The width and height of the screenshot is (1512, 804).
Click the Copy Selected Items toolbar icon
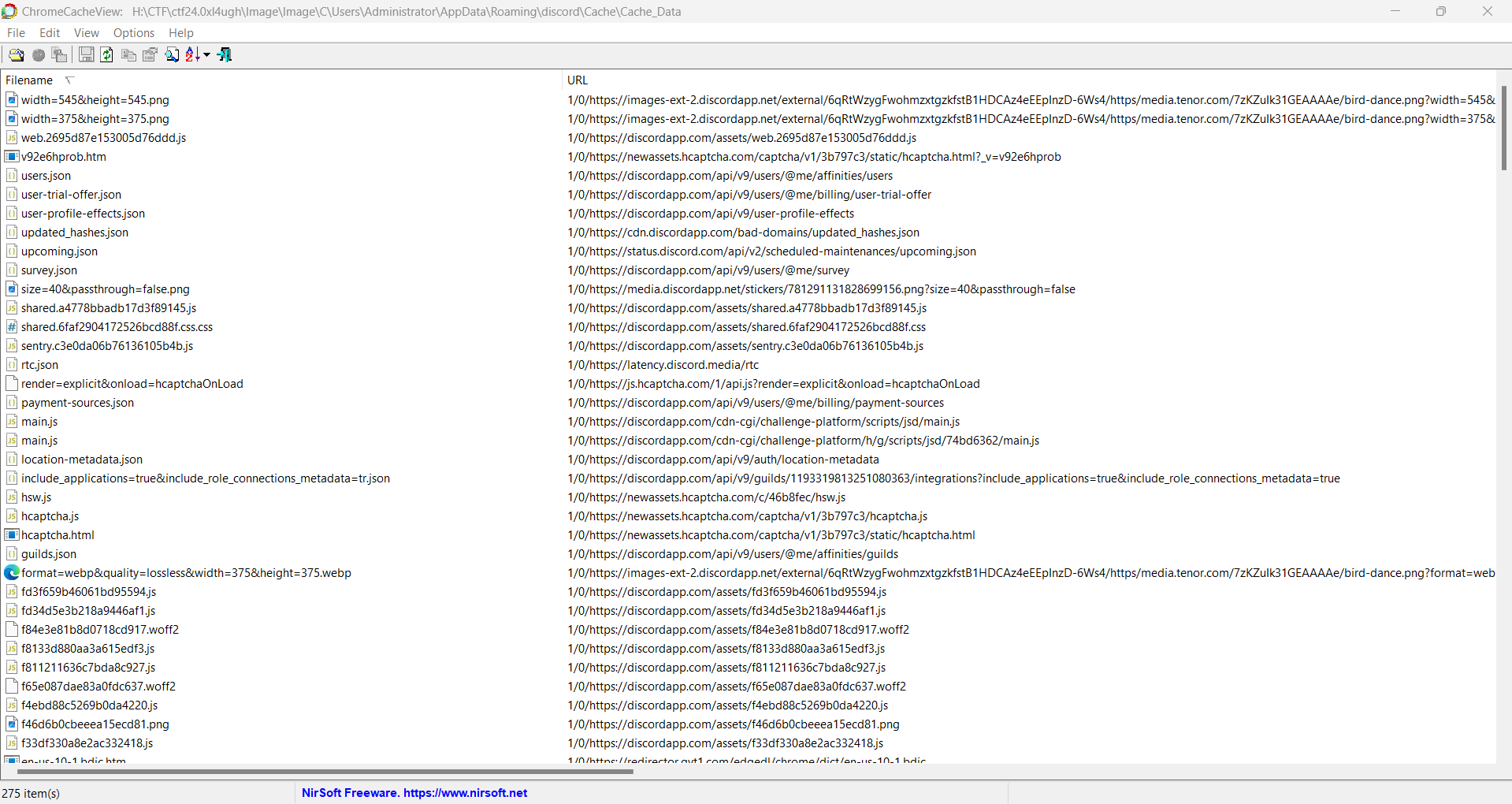[128, 54]
